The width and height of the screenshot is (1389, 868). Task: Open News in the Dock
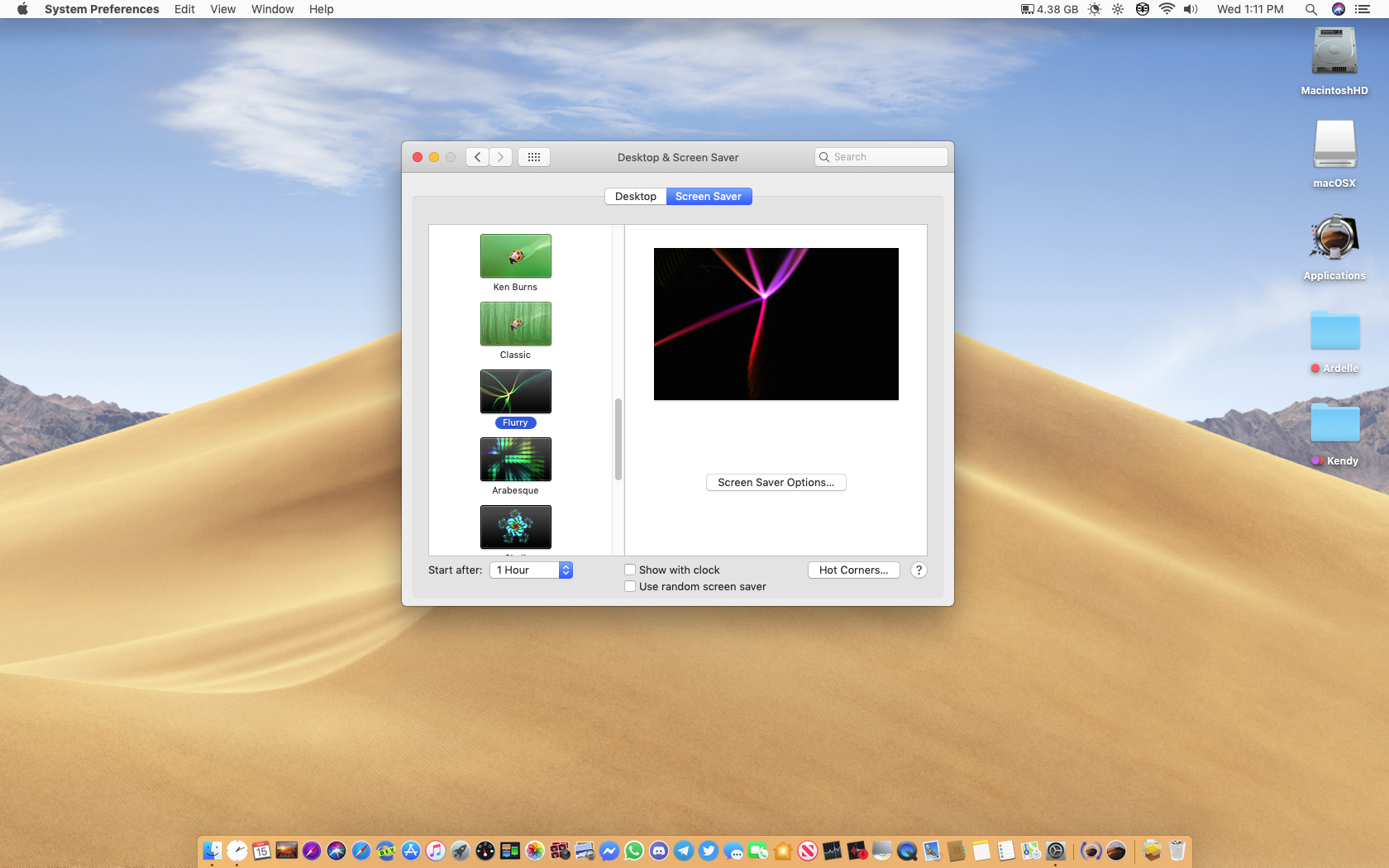point(808,850)
